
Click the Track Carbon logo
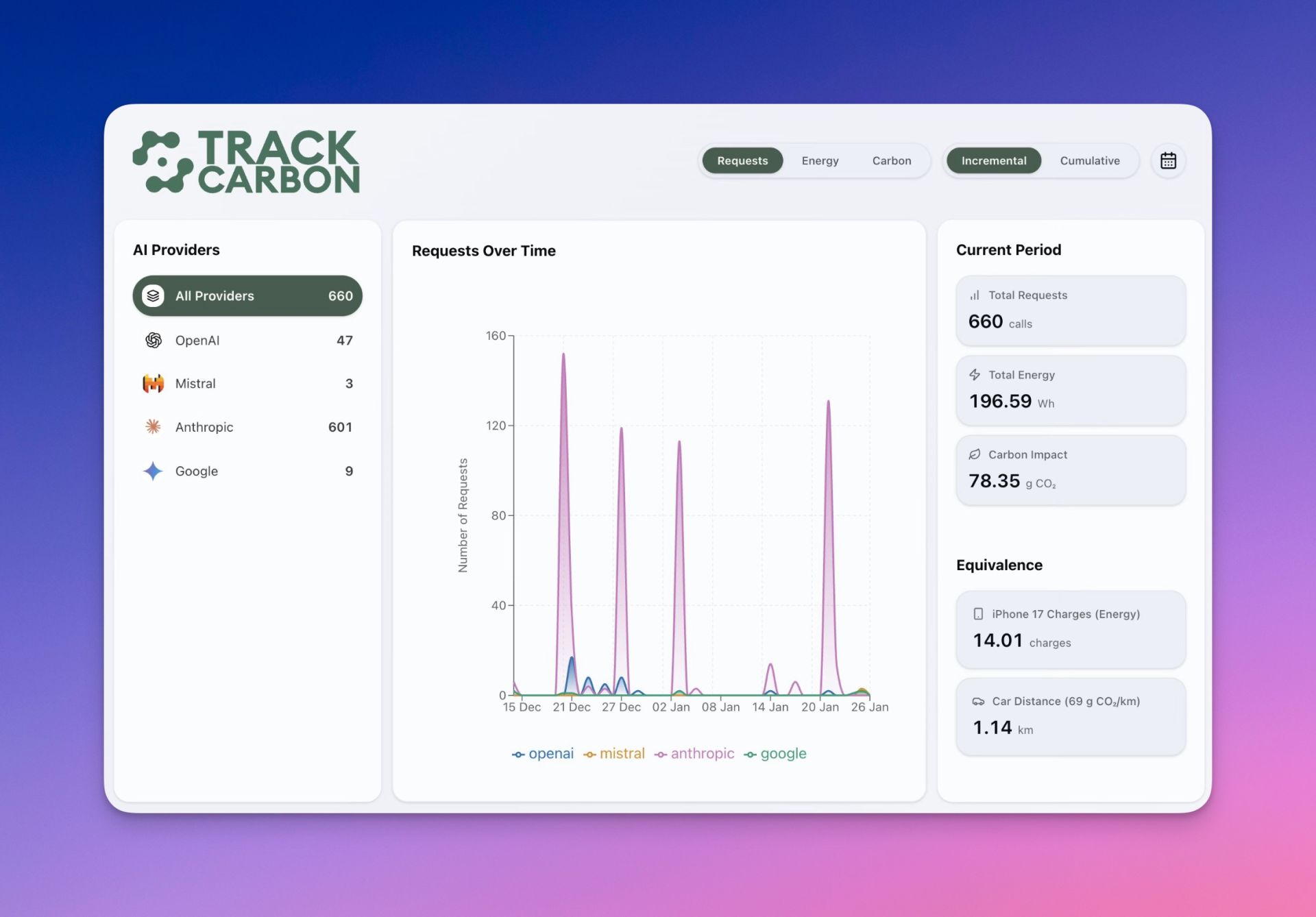point(246,162)
